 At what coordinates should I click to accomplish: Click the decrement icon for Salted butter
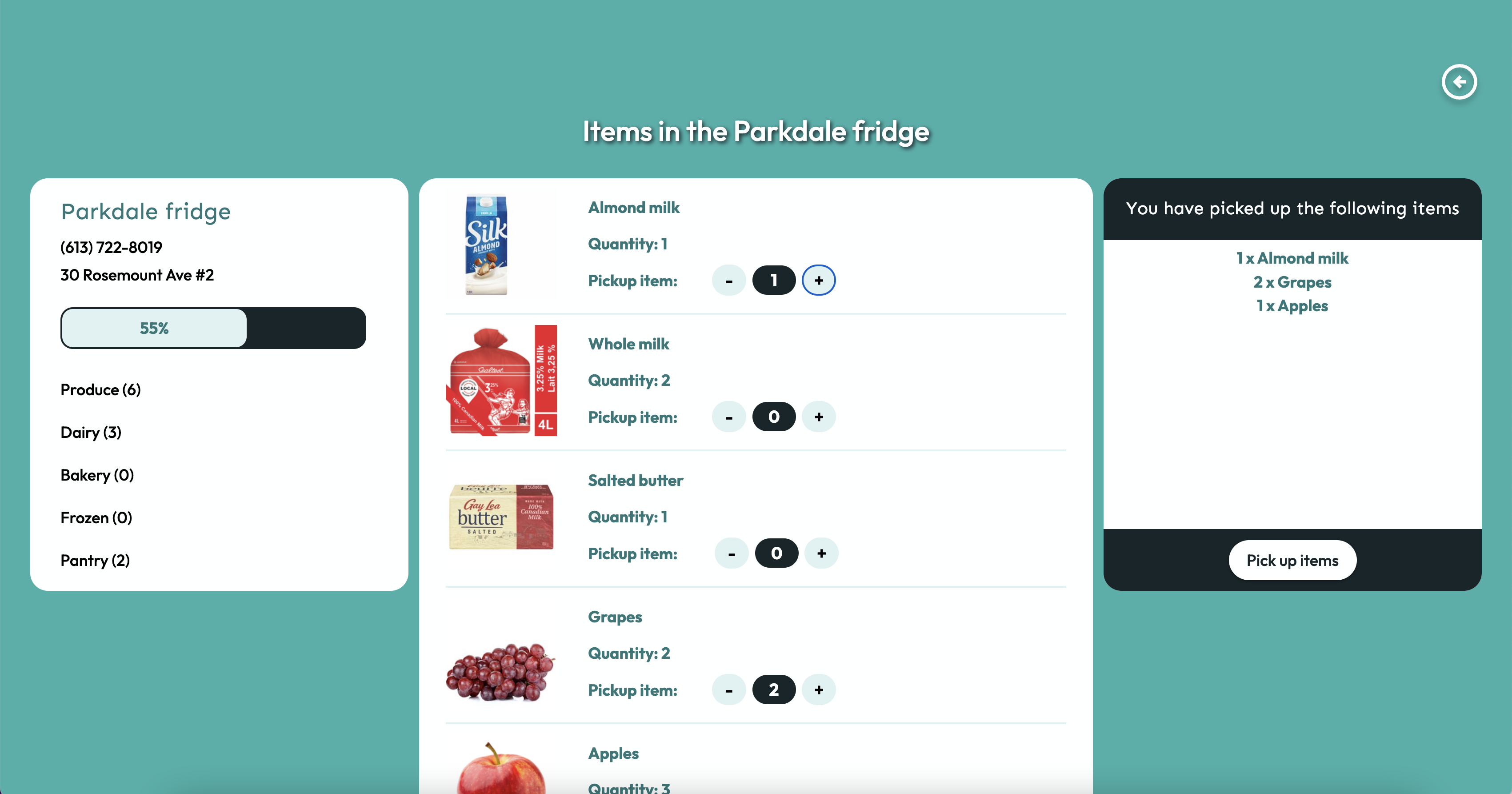pos(731,553)
